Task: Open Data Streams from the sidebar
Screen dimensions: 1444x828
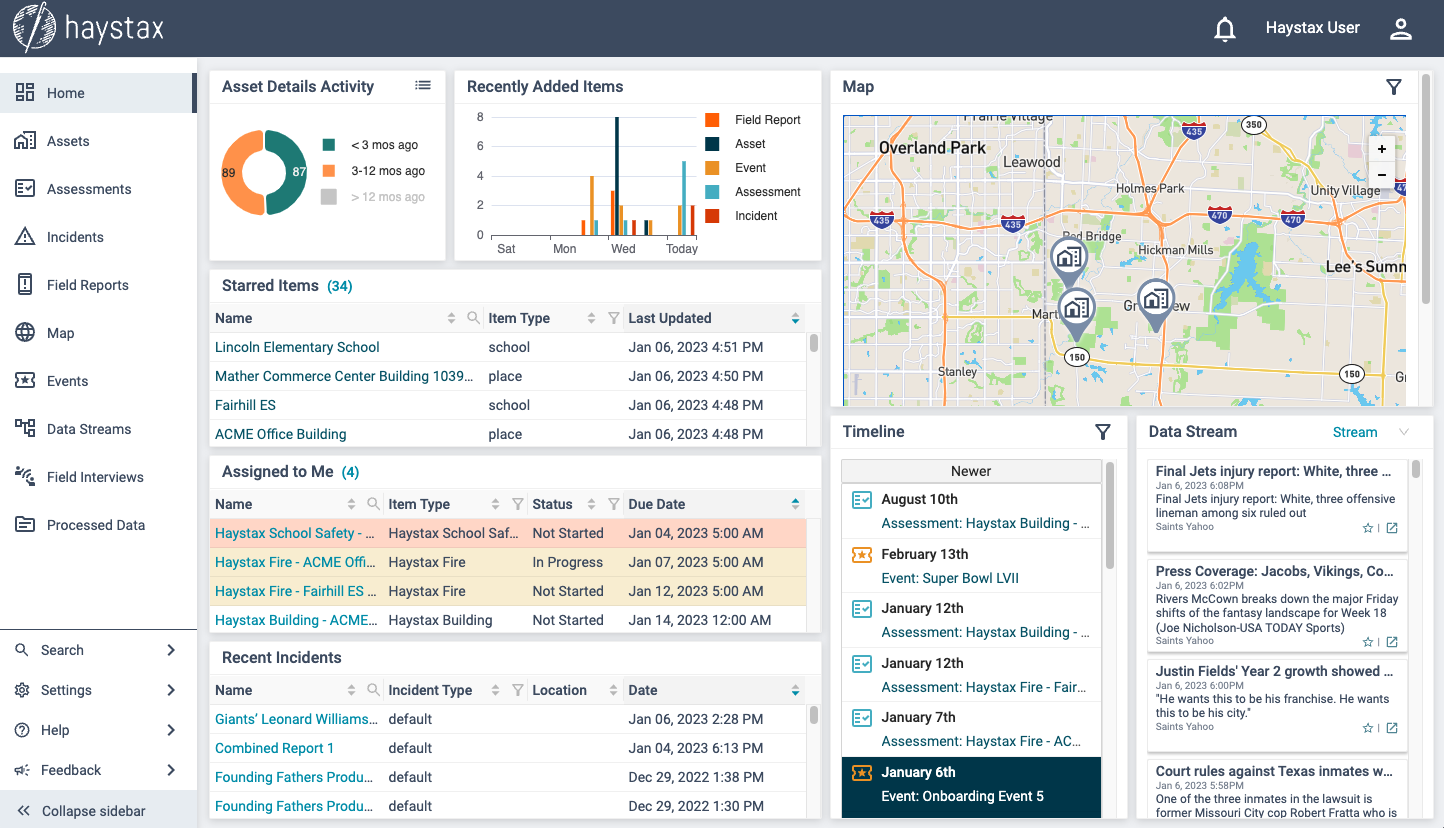Action: pos(89,429)
